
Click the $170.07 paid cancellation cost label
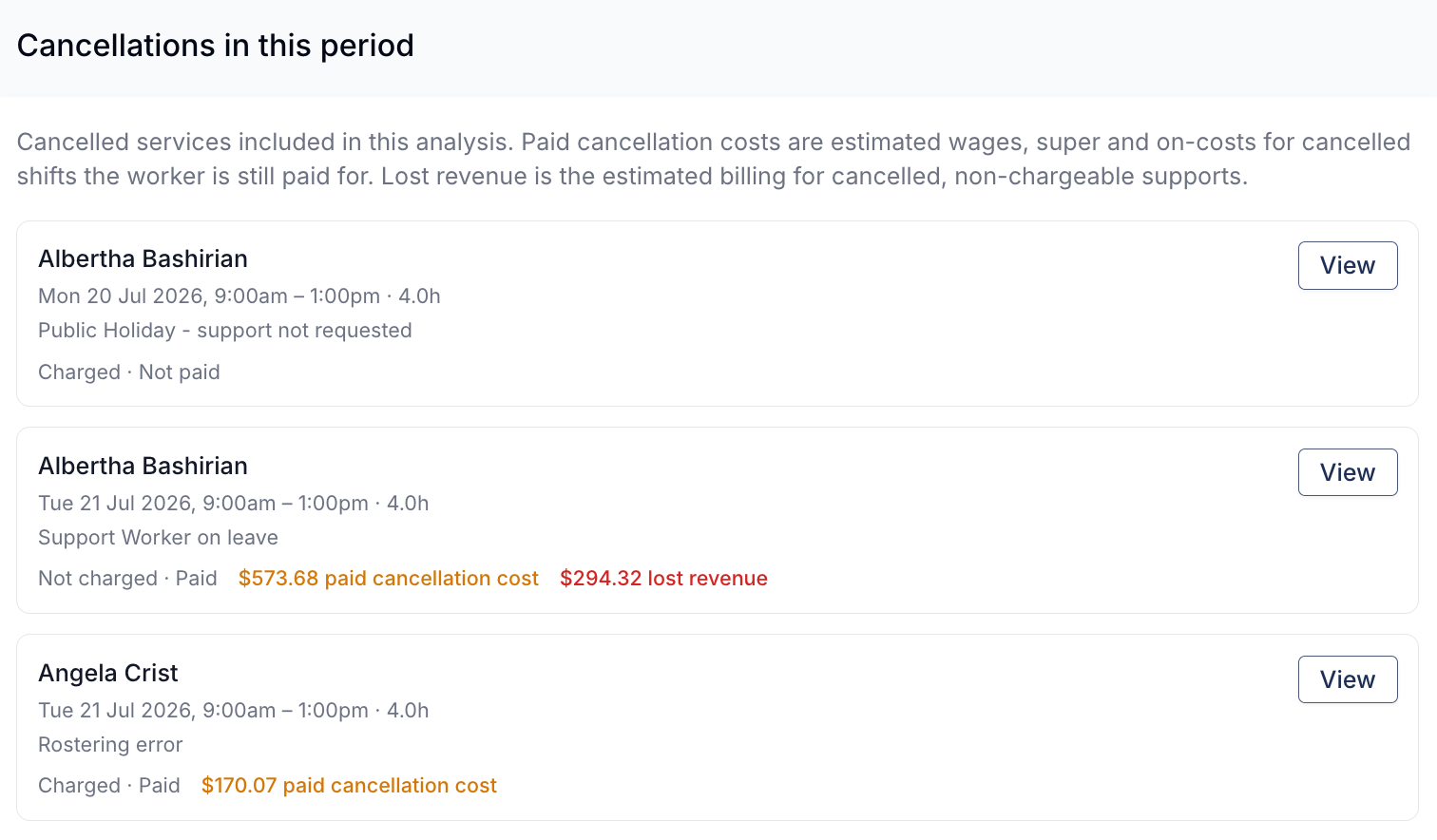click(x=349, y=785)
